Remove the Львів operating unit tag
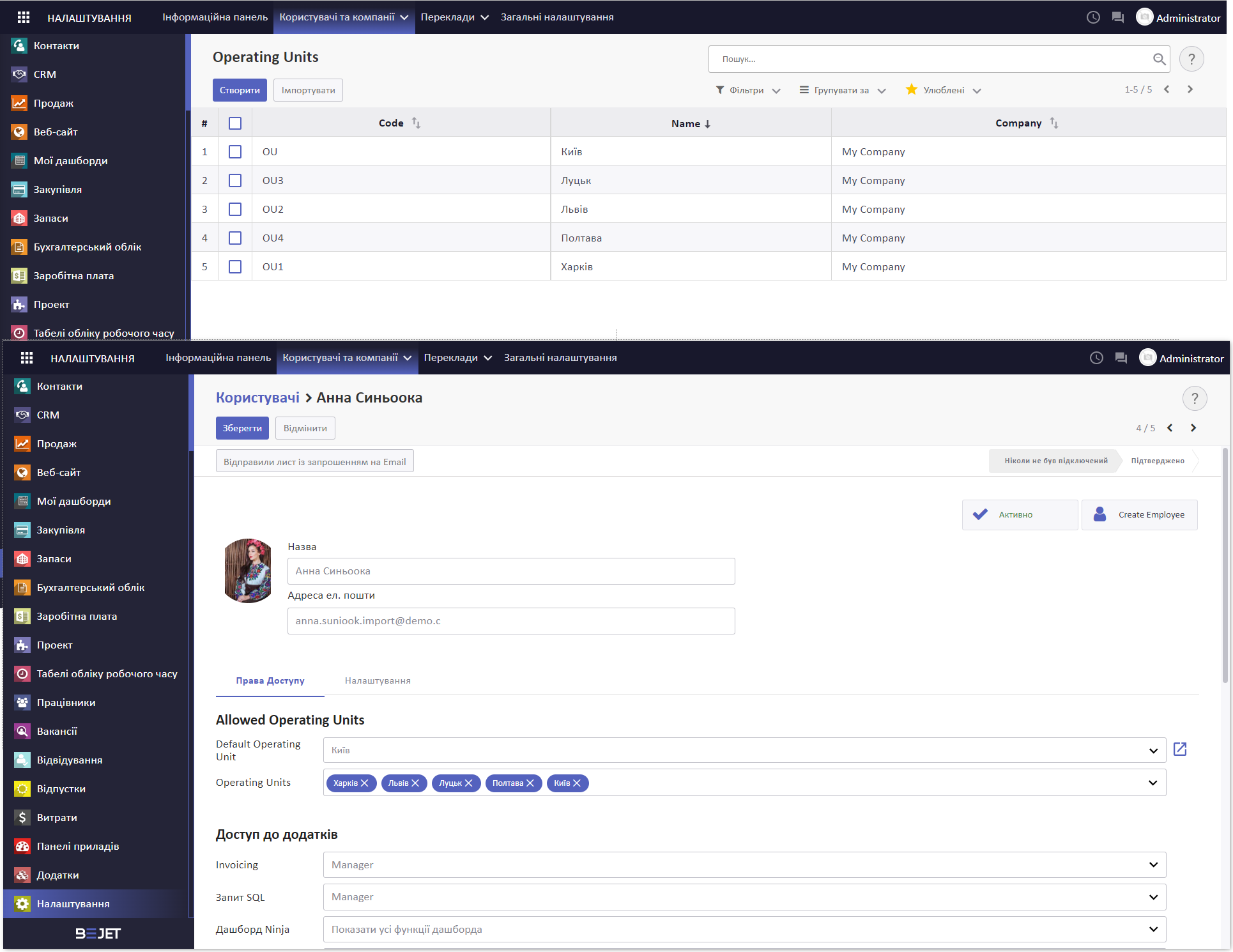Viewport: 1233px width, 952px height. point(415,783)
